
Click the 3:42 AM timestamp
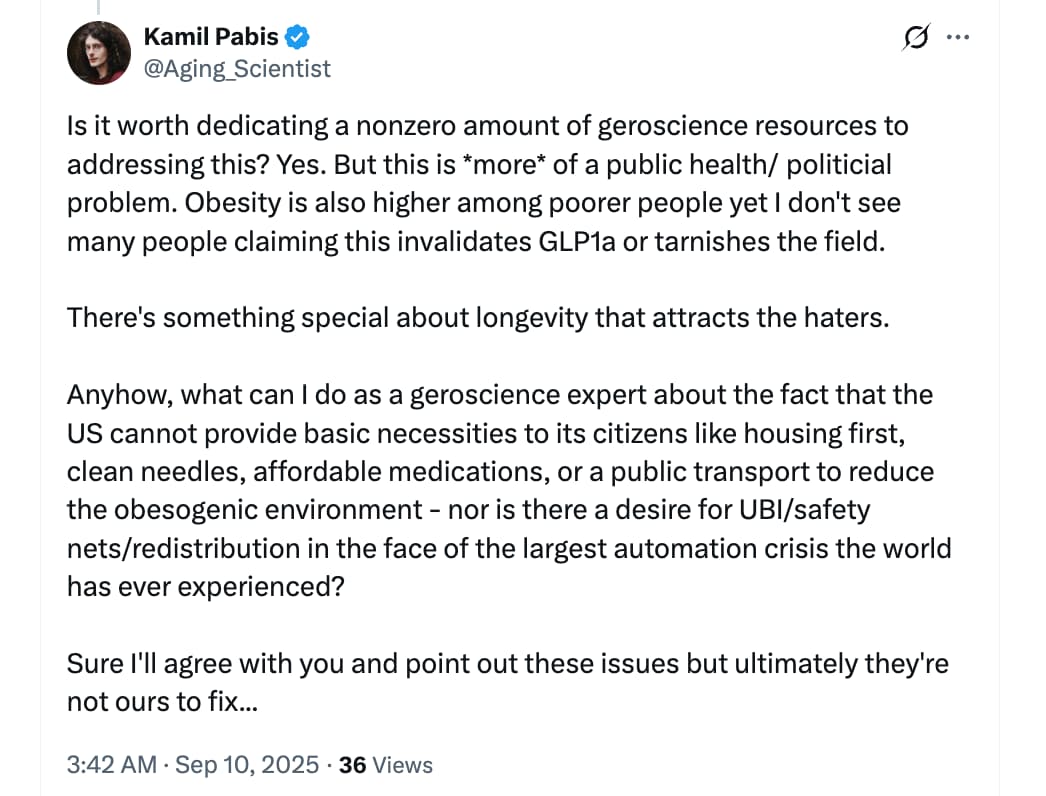coord(111,765)
